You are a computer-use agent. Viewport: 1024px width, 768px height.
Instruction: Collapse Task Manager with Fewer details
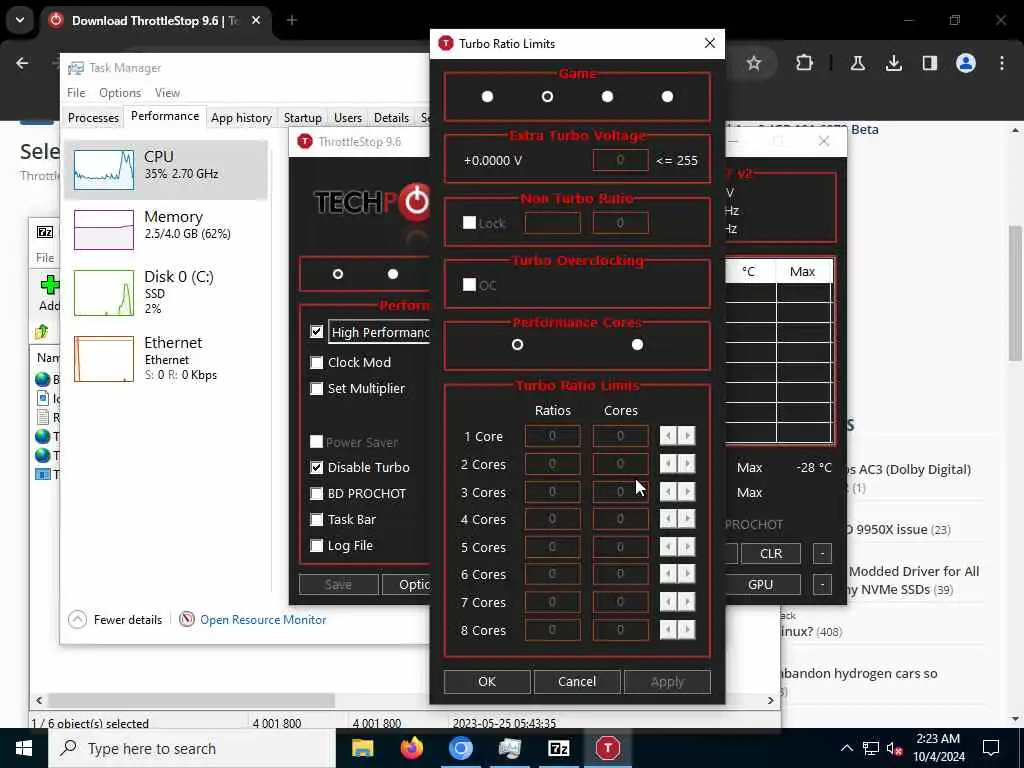point(115,619)
